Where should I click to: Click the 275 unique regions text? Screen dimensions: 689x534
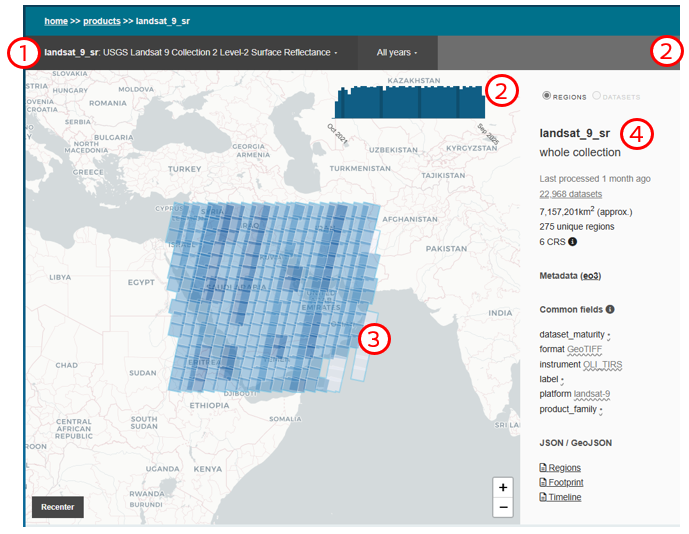(577, 227)
